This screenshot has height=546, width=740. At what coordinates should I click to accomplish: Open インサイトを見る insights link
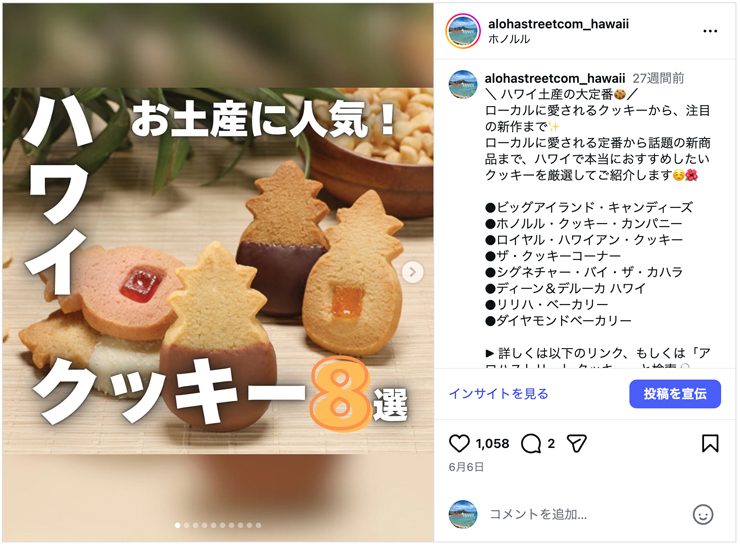coord(499,394)
